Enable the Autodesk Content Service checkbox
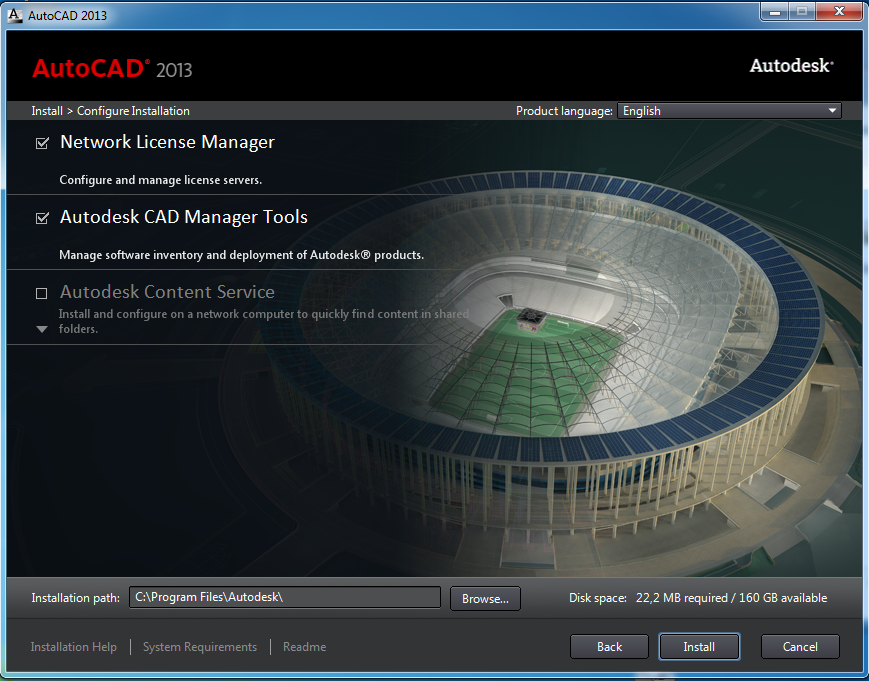The image size is (869, 681). (x=42, y=293)
